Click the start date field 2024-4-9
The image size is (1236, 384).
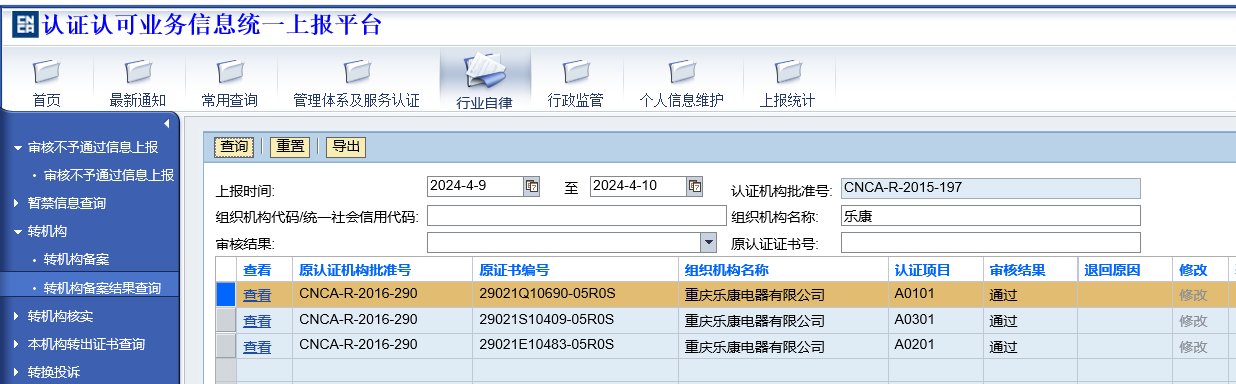coord(475,186)
